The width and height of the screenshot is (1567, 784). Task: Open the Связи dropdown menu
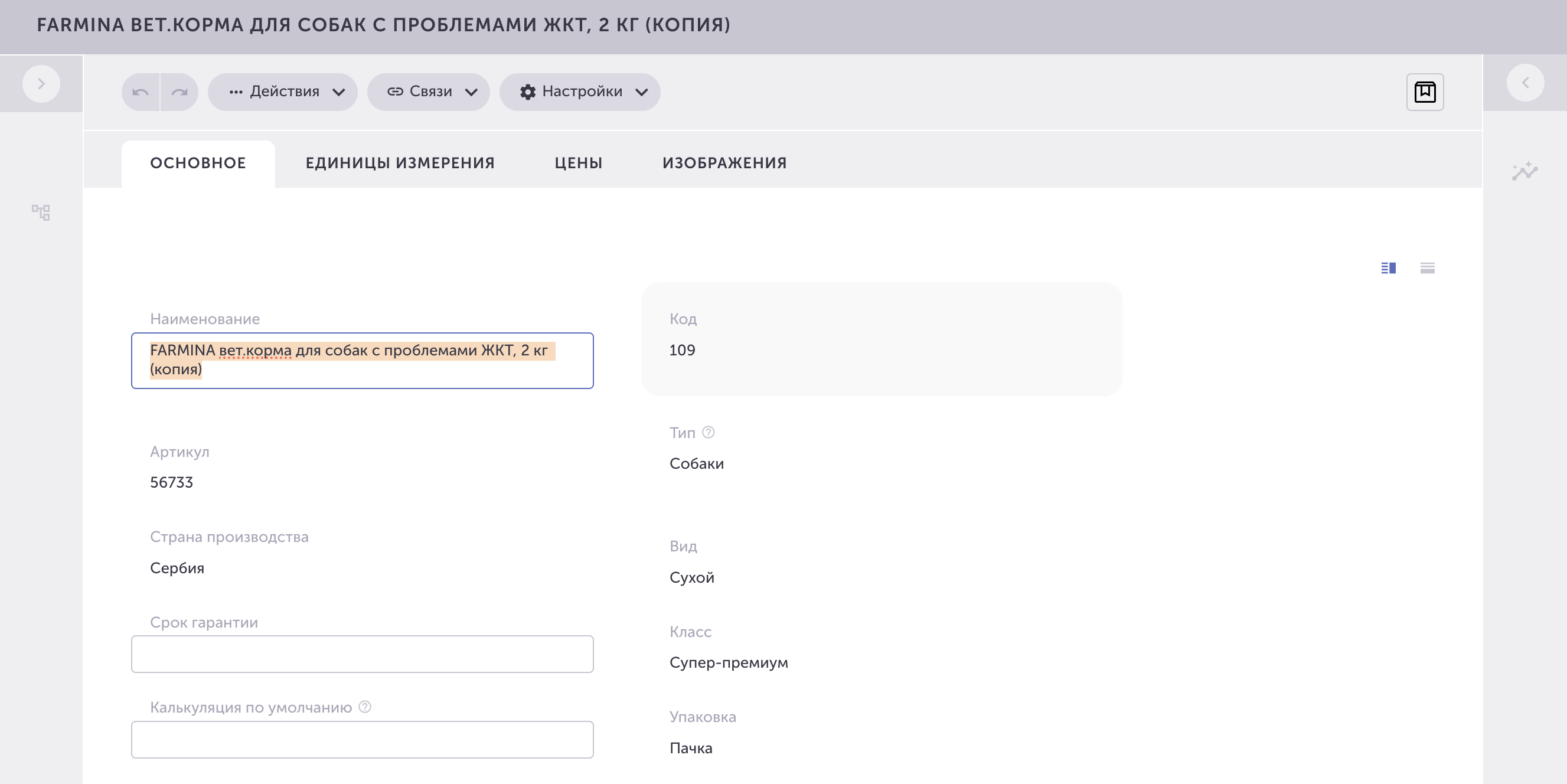click(x=428, y=92)
